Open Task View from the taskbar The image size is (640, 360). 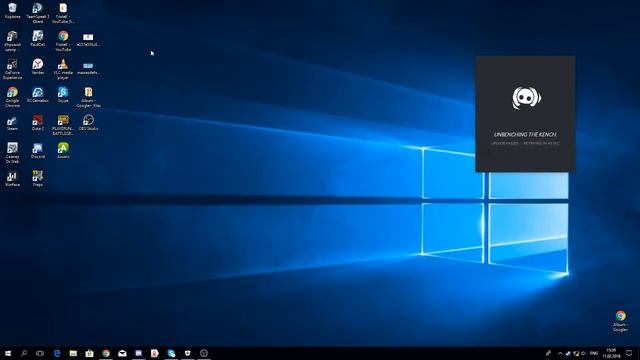click(40, 353)
